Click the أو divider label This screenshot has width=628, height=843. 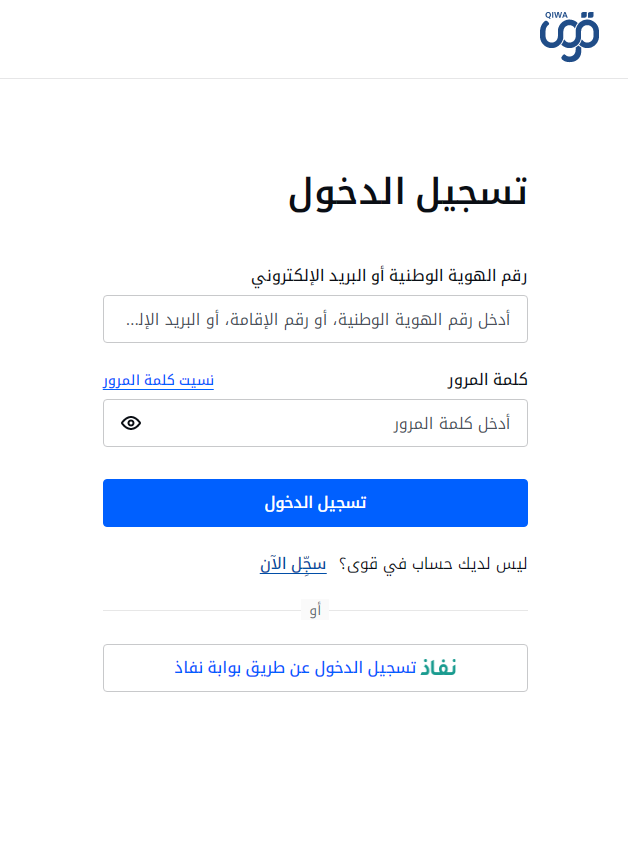(315, 610)
